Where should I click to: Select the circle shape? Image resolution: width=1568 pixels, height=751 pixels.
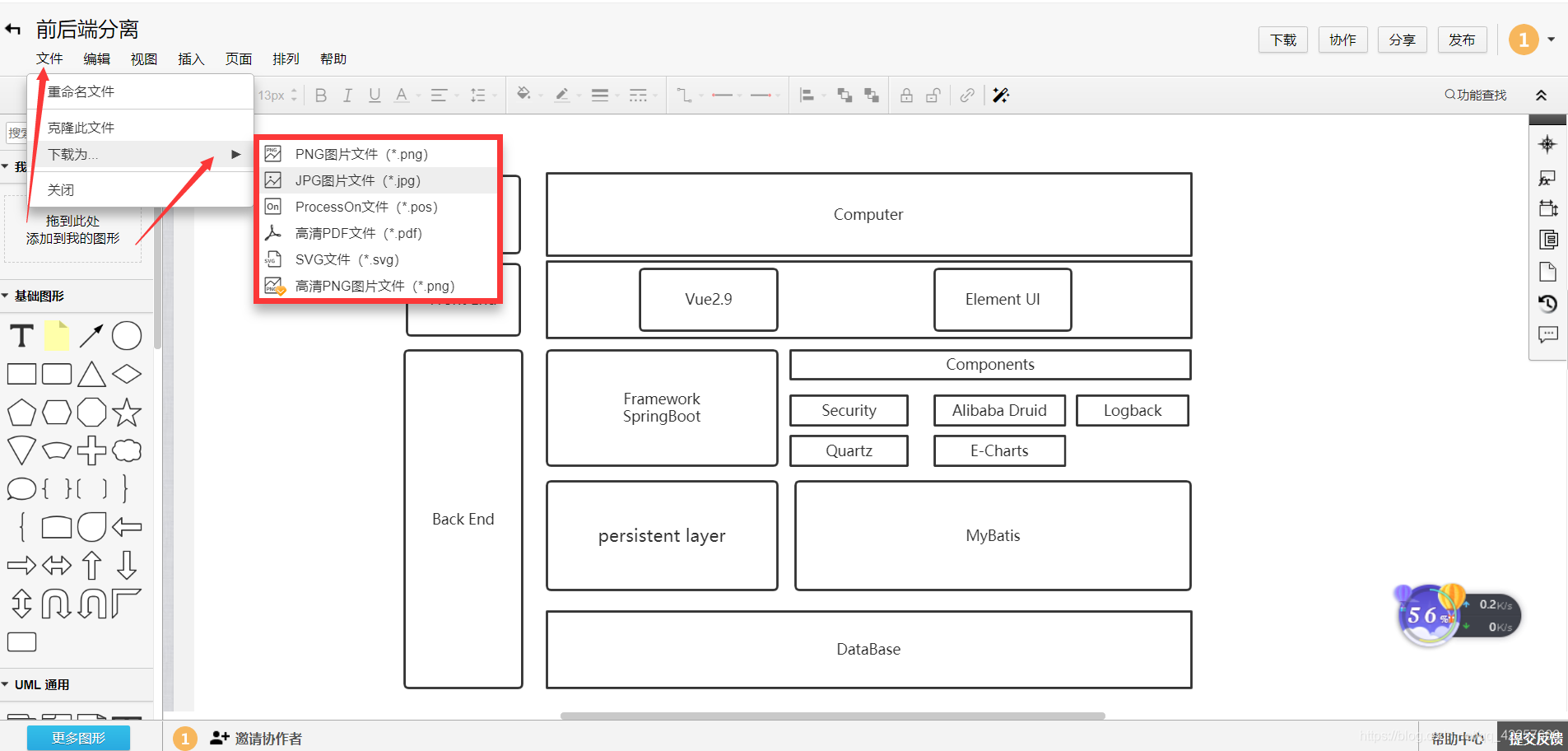127,336
